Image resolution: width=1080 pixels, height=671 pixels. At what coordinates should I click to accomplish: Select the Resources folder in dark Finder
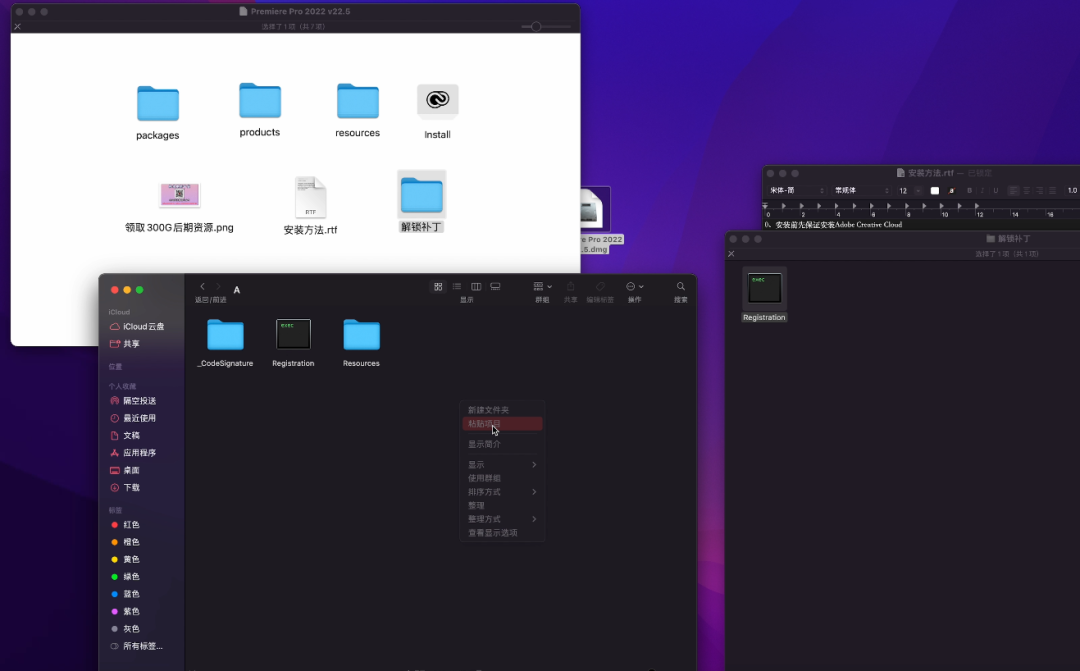point(362,335)
